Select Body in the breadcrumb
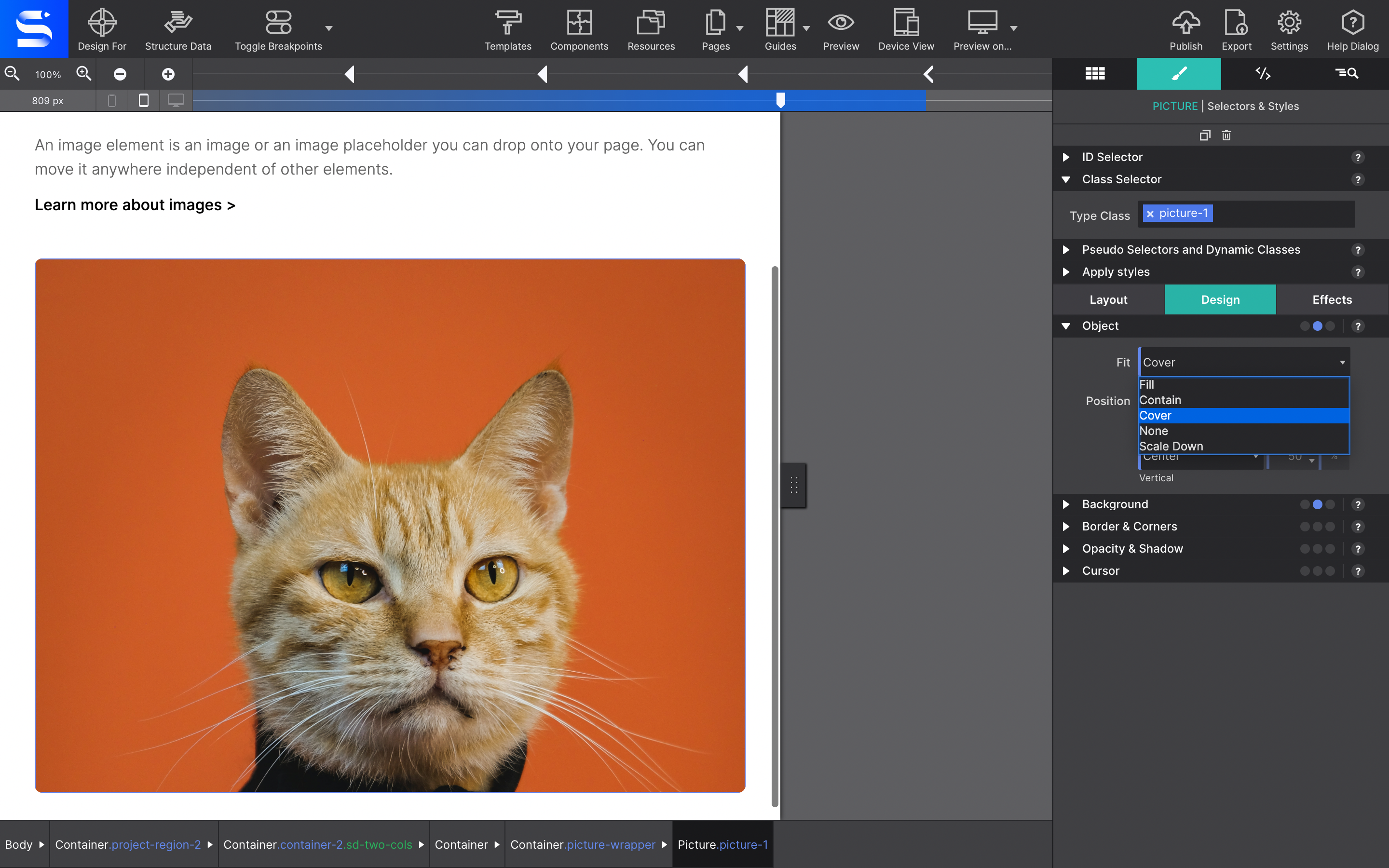 coord(19,844)
